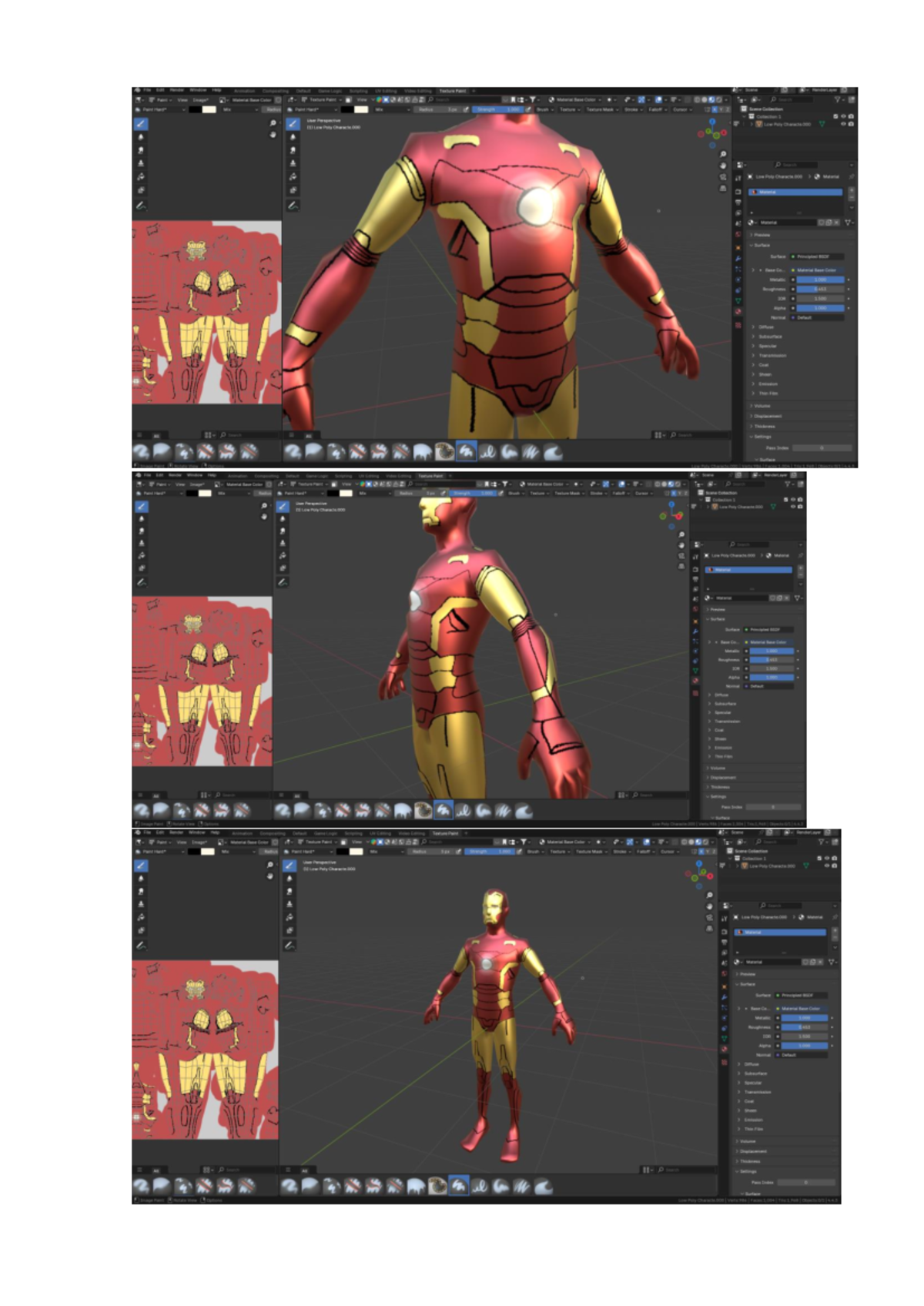Open Render menu in top screenshot
924x1306 pixels.
[177, 90]
